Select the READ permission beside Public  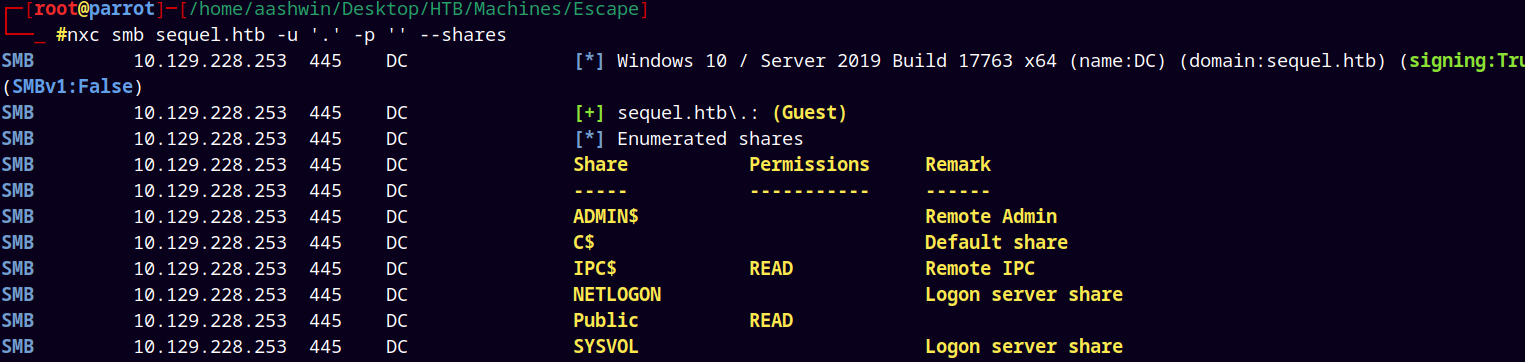click(771, 320)
